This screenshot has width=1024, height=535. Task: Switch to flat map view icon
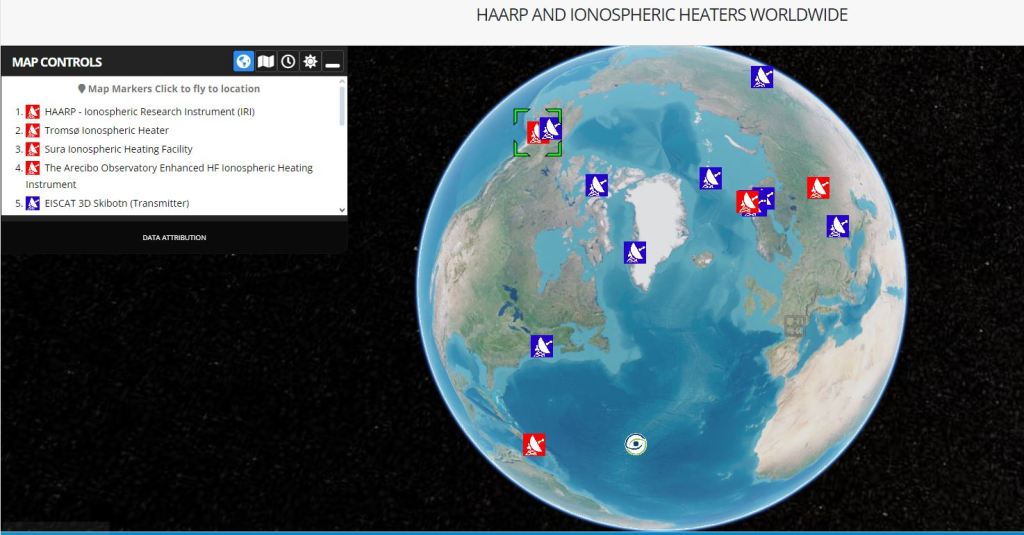pyautogui.click(x=266, y=62)
